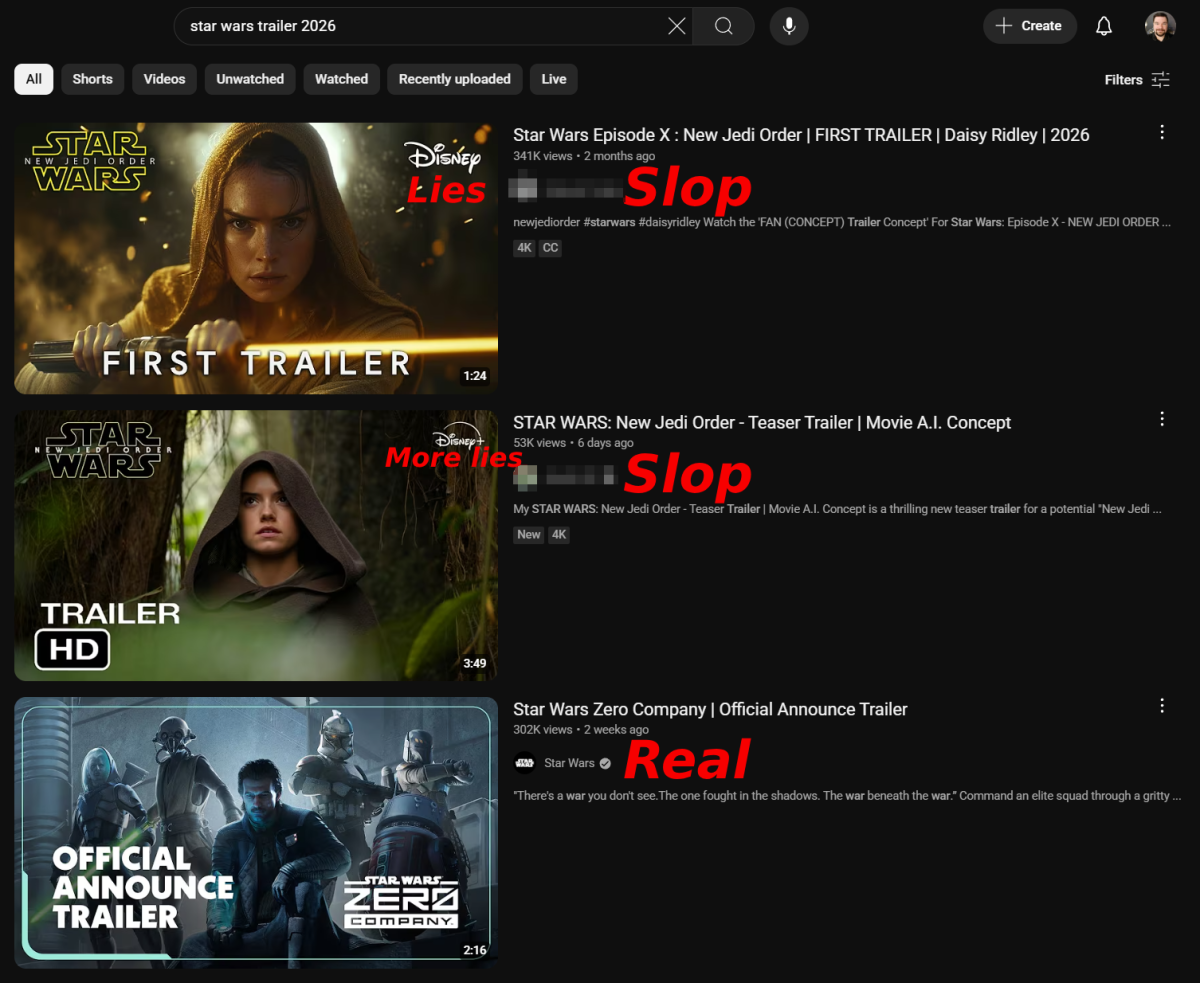Select the Unwatched filter chip
The height and width of the screenshot is (983, 1200).
click(250, 79)
